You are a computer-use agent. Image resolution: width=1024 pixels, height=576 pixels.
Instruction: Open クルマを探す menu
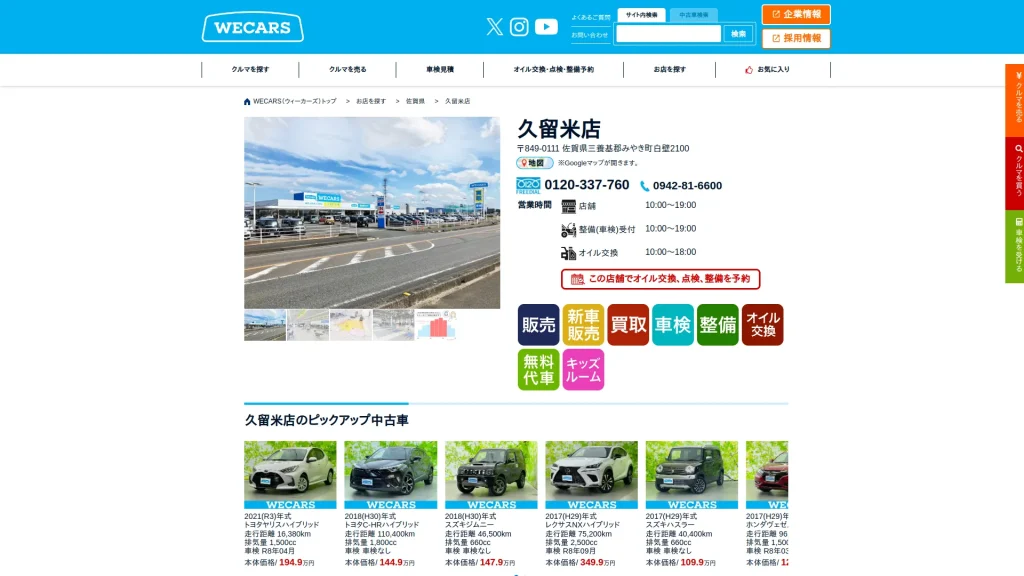click(250, 69)
